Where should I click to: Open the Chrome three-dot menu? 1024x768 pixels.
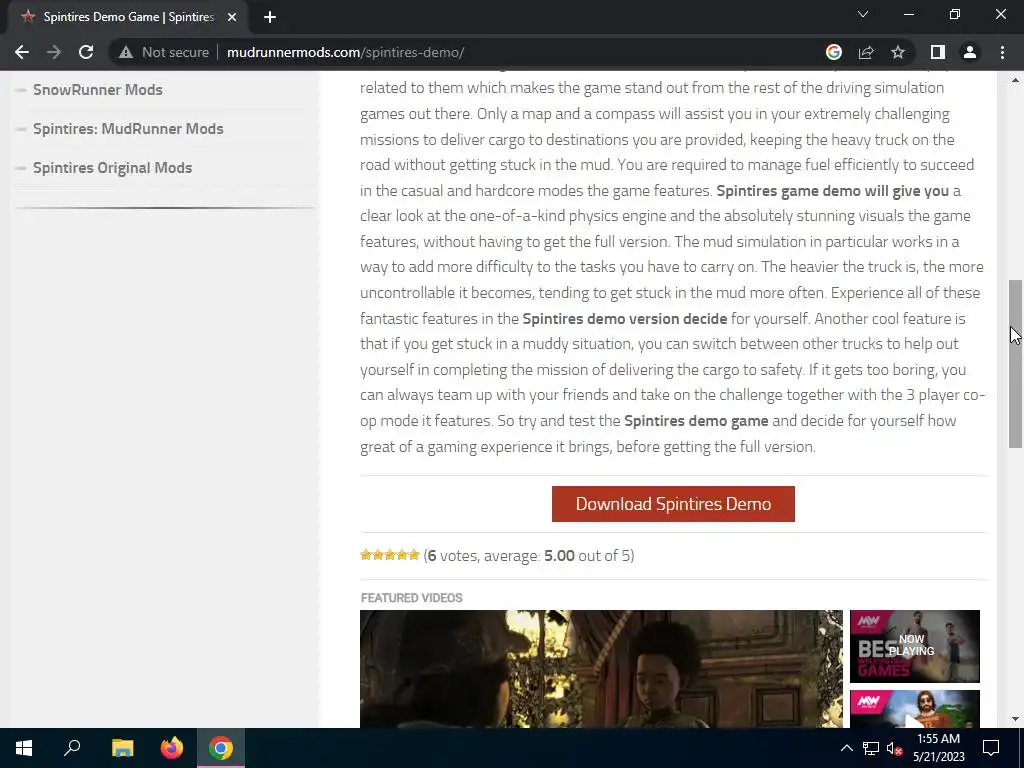pos(1002,52)
